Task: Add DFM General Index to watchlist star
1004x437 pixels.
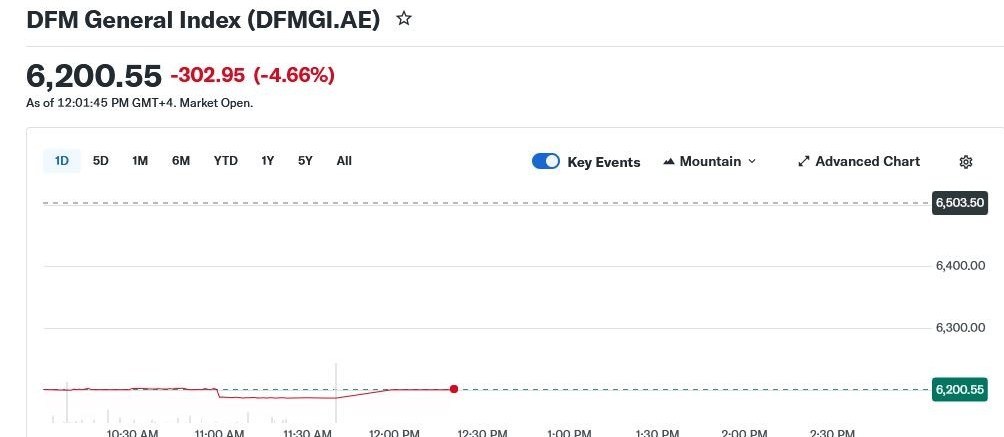Action: tap(404, 19)
